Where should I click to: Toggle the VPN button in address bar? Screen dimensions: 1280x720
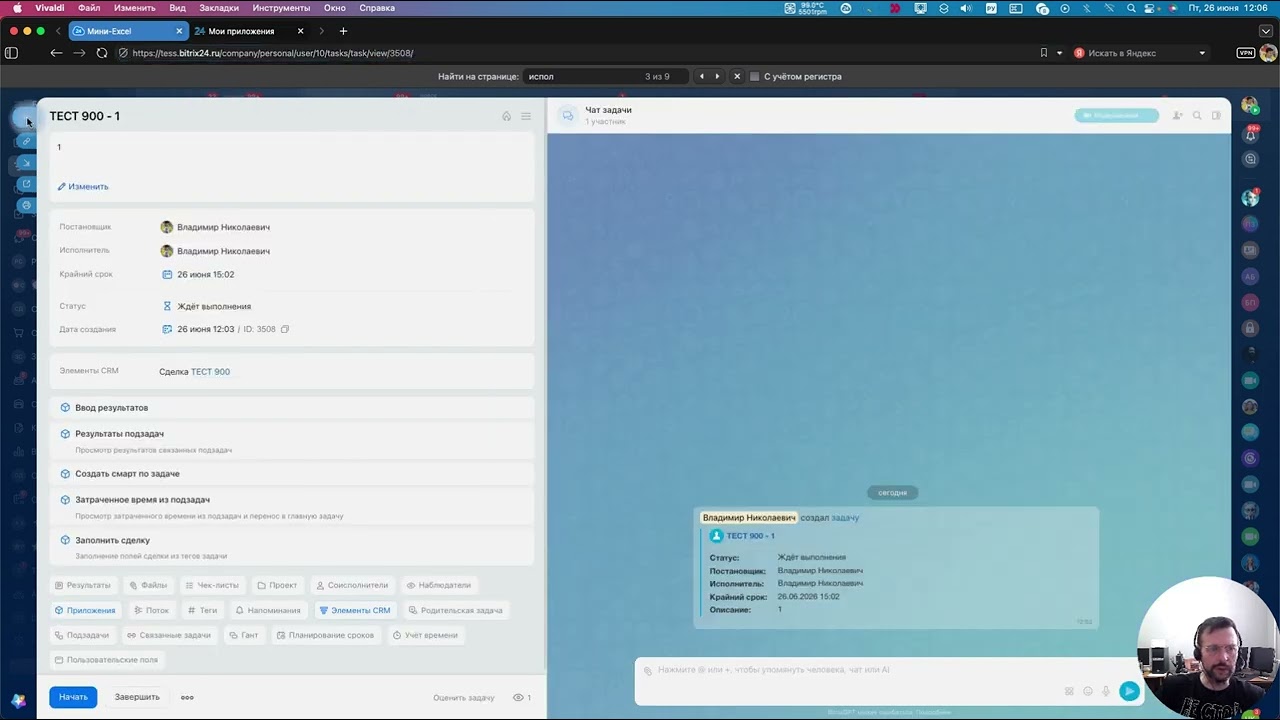pyautogui.click(x=1246, y=53)
